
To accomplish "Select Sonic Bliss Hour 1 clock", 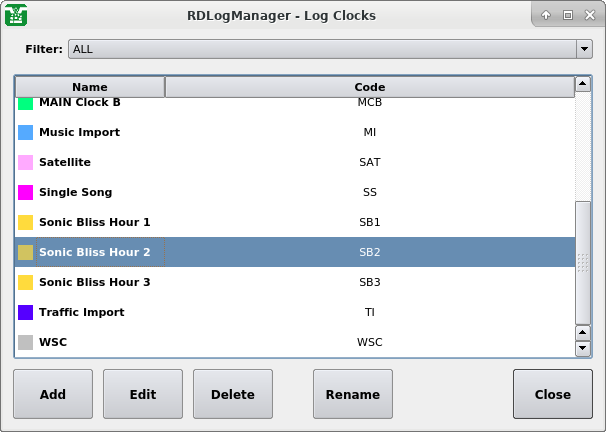I will 94,222.
